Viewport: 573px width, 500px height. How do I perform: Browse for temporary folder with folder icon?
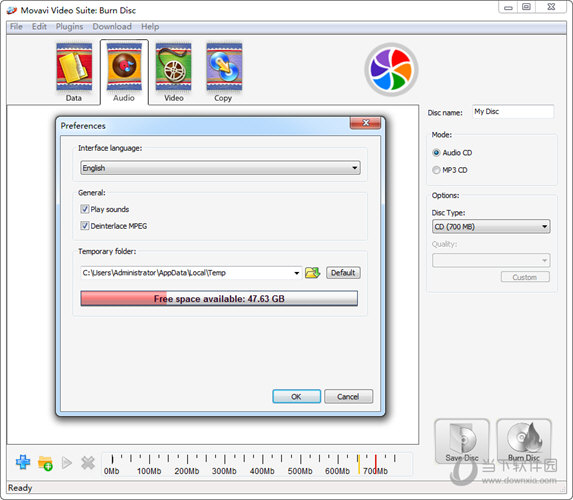[312, 273]
